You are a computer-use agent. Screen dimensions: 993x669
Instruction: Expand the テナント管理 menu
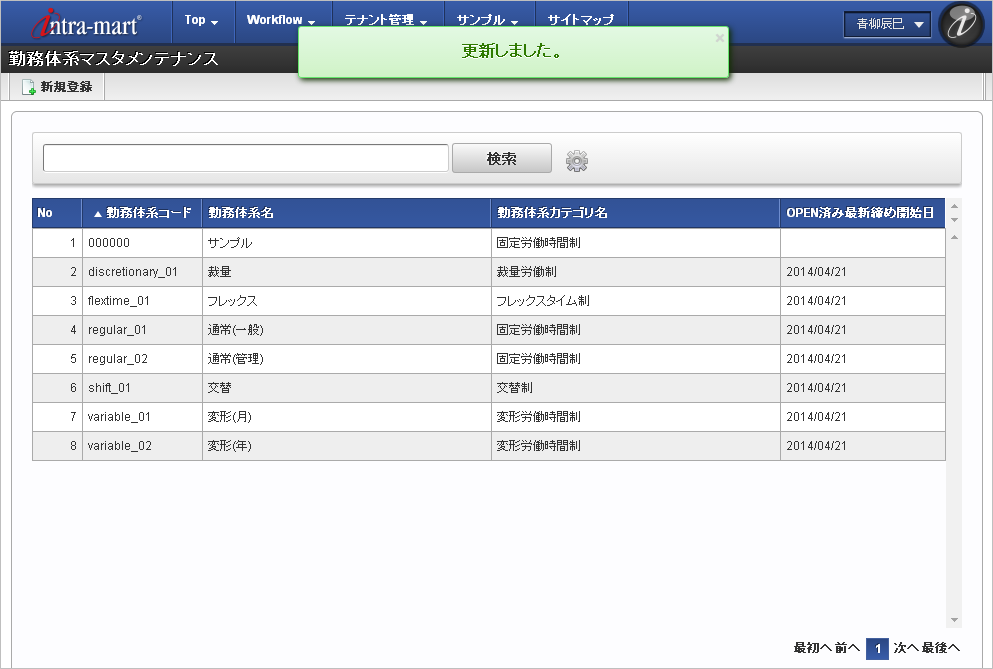coord(386,20)
